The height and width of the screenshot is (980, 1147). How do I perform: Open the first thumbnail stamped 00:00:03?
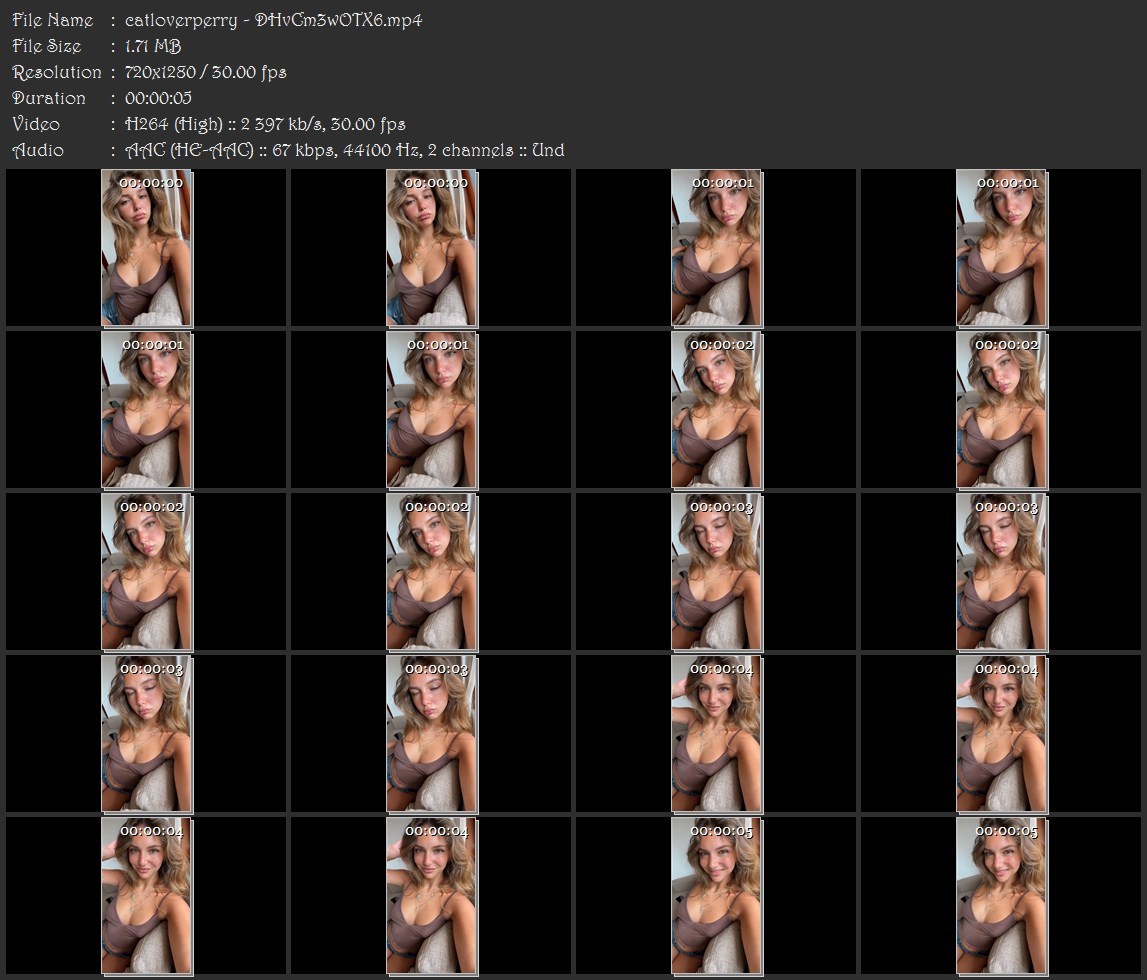tap(717, 572)
